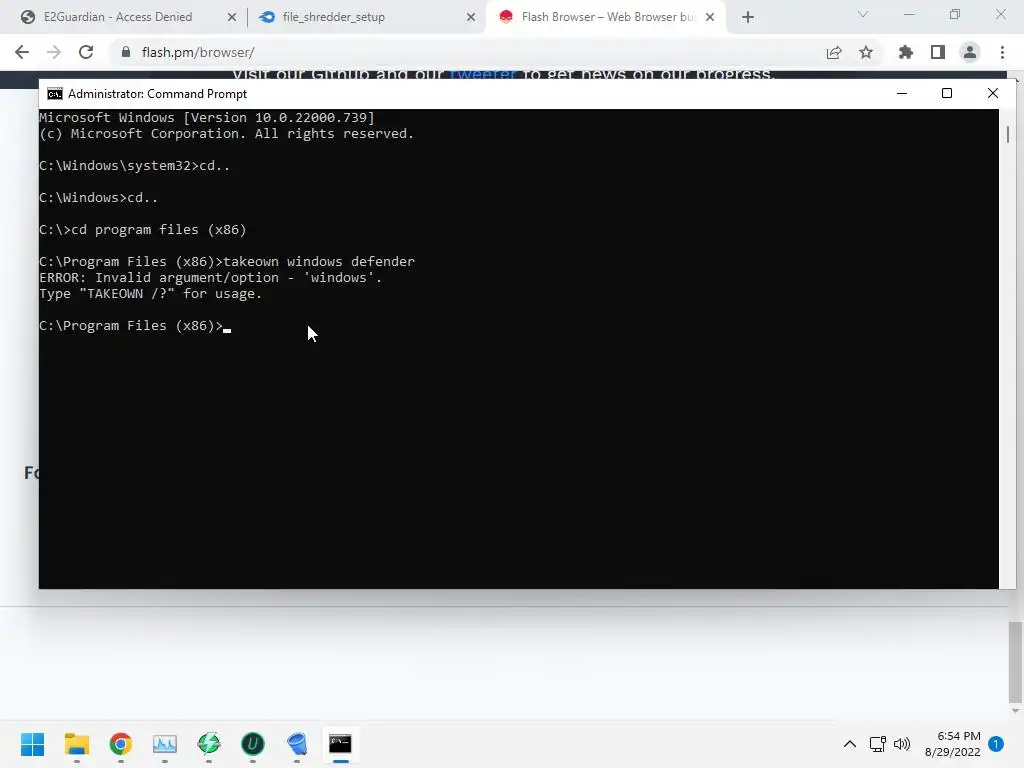The width and height of the screenshot is (1024, 768).
Task: Close the Chrome window
Action: pos(1000,14)
